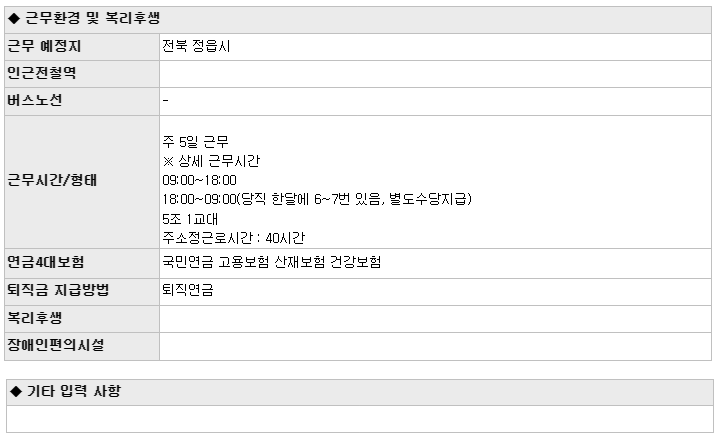Click the dash value in 버스노선 row
719x437 pixels.
(166, 100)
